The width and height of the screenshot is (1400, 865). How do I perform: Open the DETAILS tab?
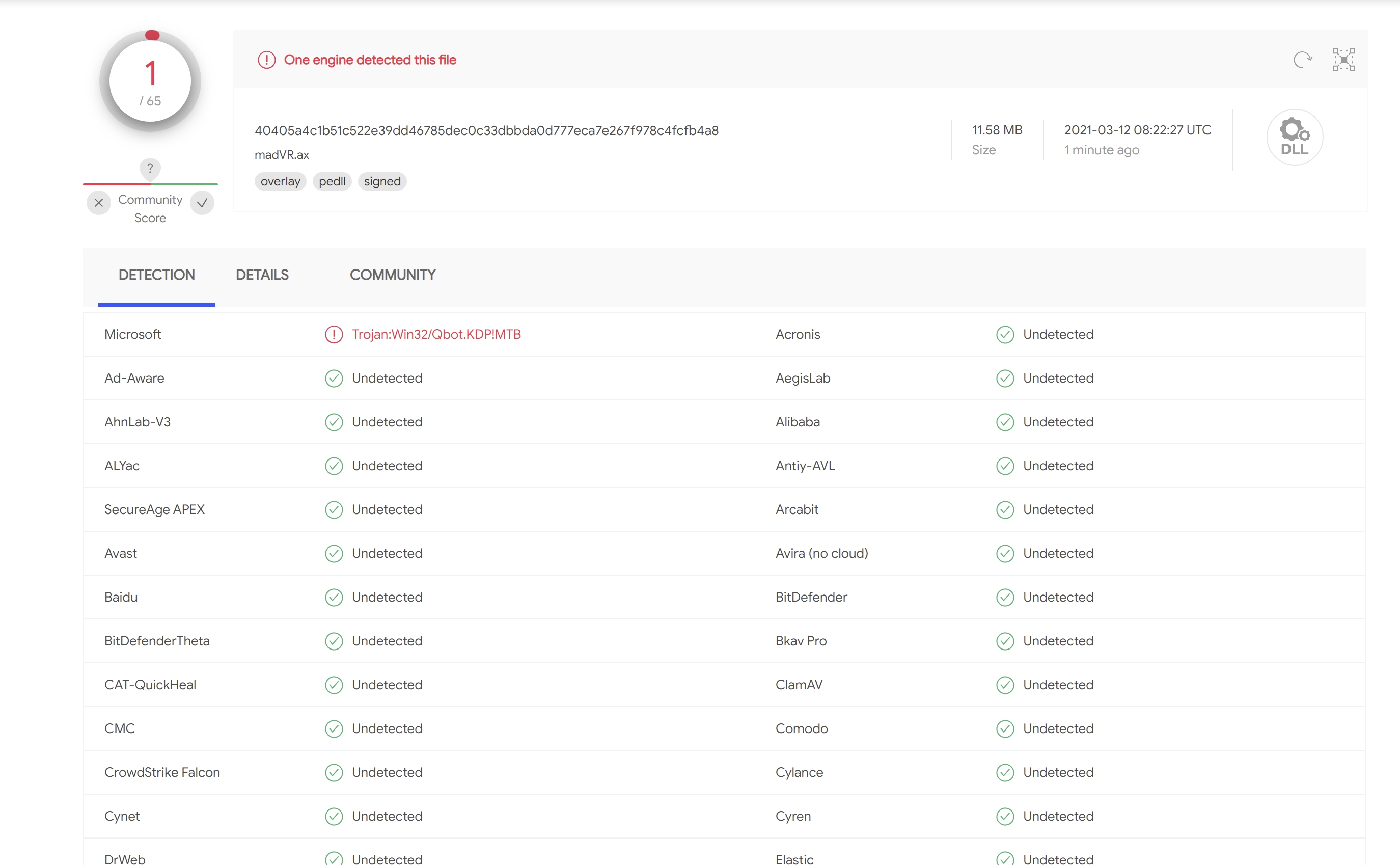262,275
